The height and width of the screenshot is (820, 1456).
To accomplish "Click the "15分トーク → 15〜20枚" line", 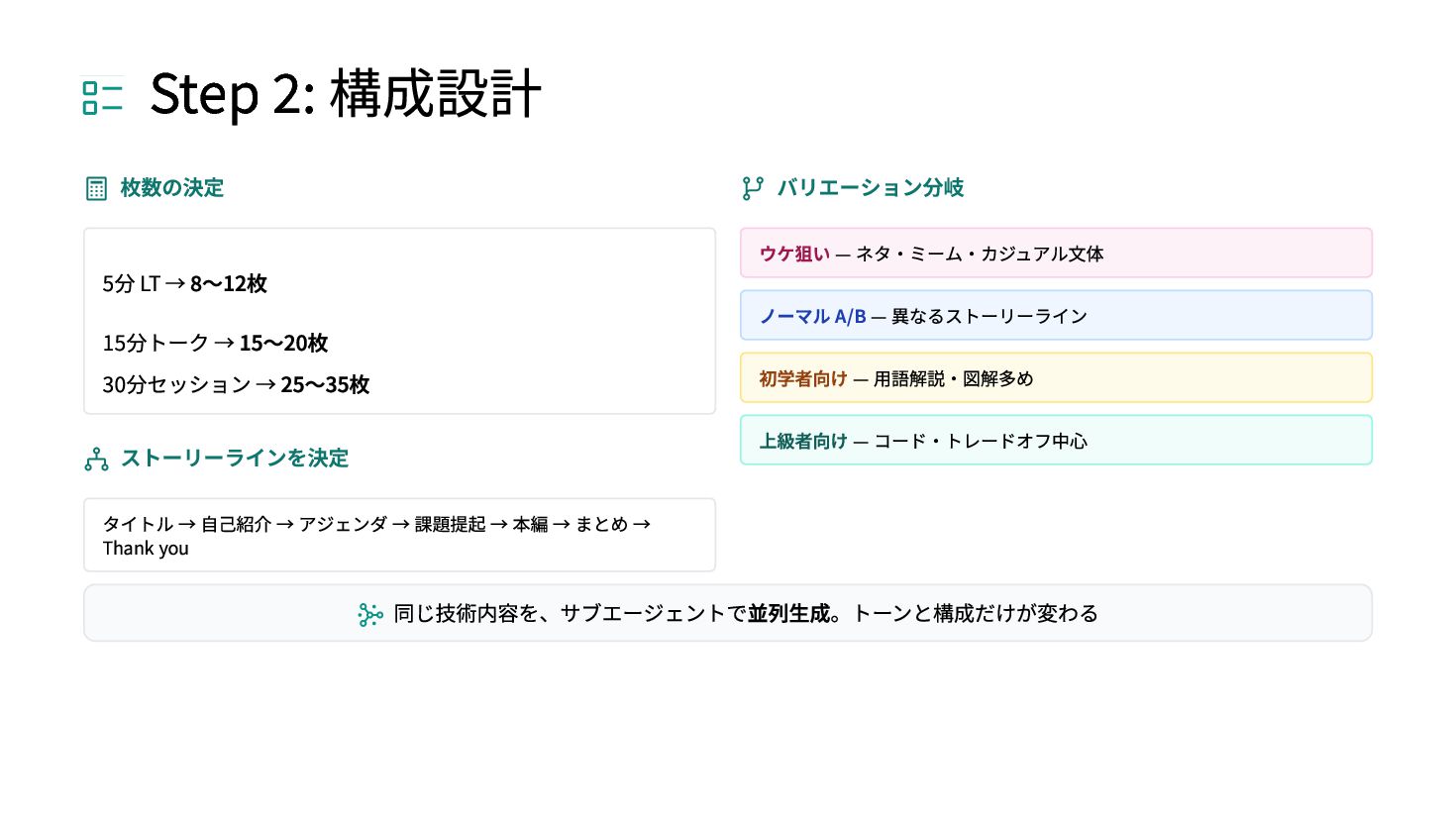I will point(215,344).
